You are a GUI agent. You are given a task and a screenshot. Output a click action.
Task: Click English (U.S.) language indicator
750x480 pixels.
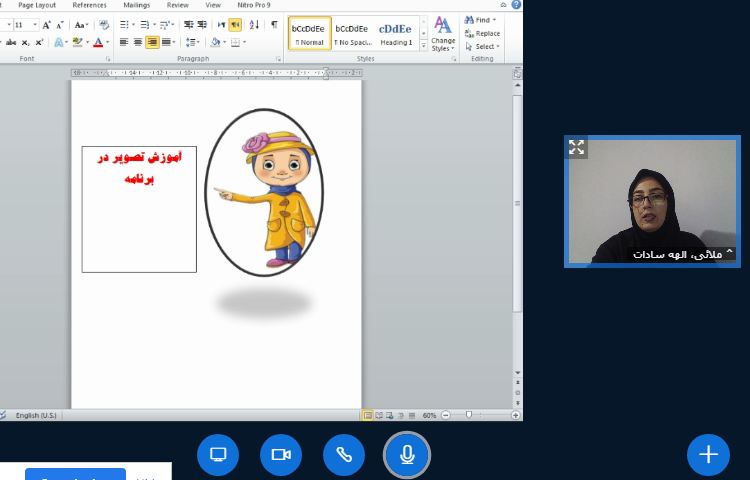pos(36,415)
